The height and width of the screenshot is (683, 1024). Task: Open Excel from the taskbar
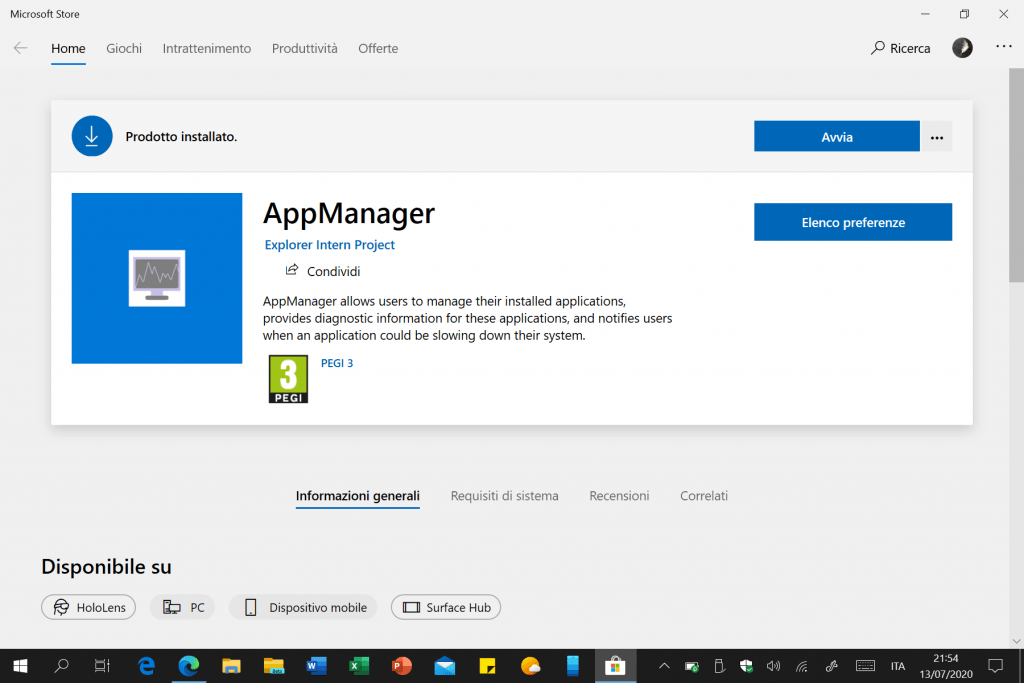point(360,666)
